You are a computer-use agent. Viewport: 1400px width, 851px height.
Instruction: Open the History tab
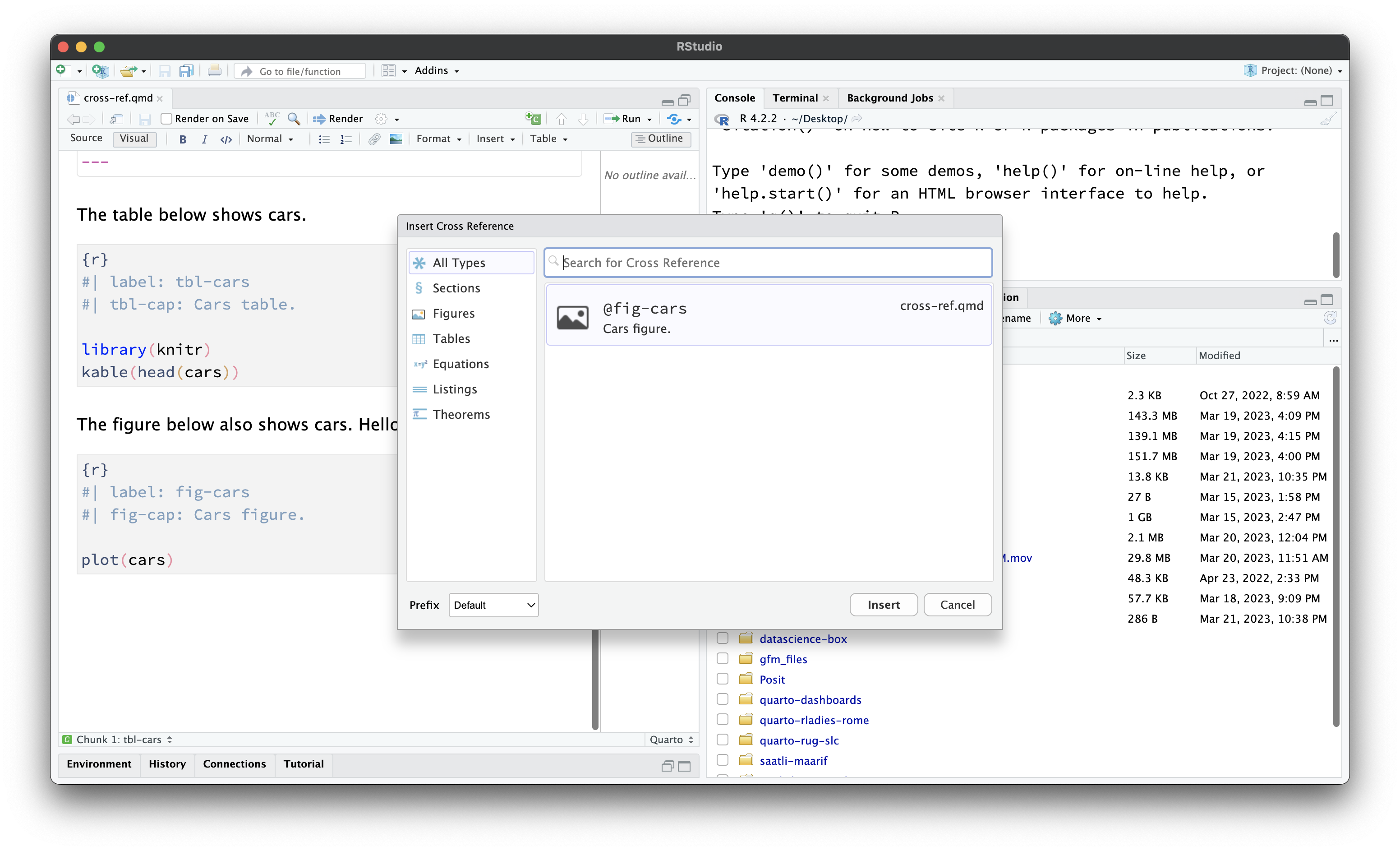pyautogui.click(x=167, y=764)
